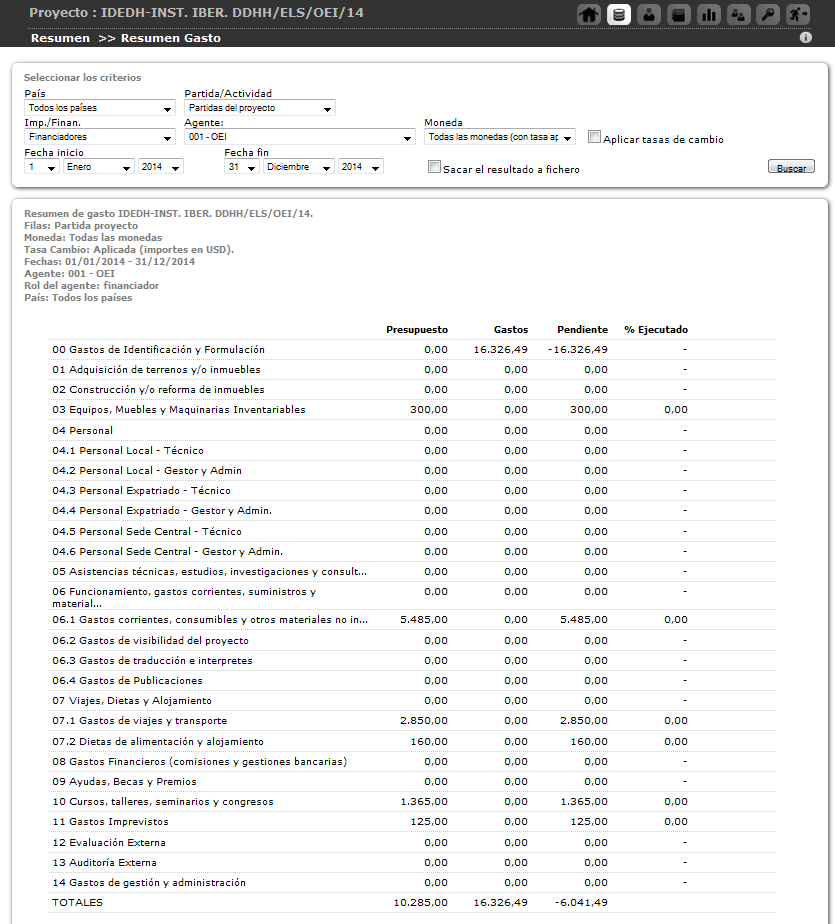Open the Partida/Actividad dropdown
Viewport: 835px width, 924px height.
coord(260,108)
